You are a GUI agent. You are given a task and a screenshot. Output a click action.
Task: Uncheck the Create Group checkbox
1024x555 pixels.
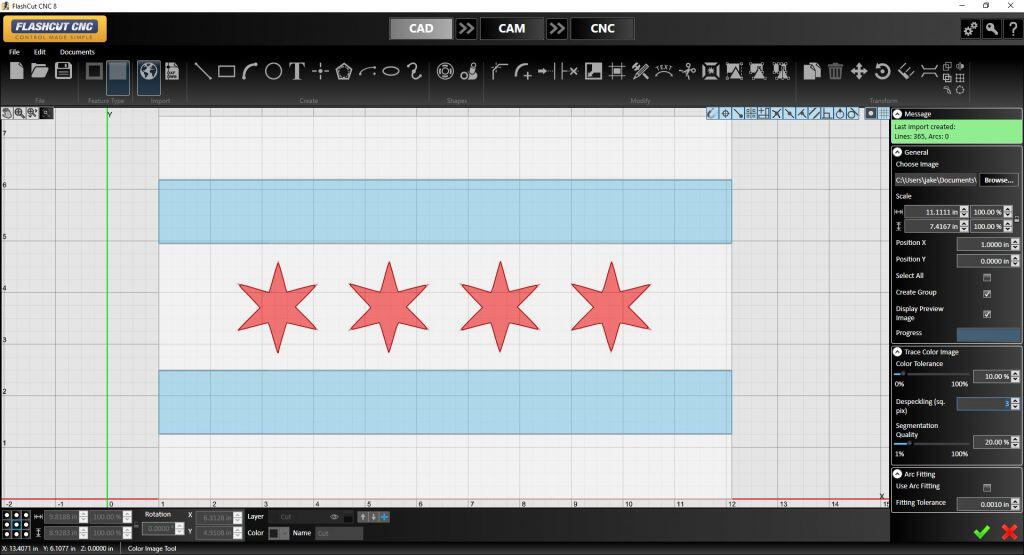coord(987,294)
